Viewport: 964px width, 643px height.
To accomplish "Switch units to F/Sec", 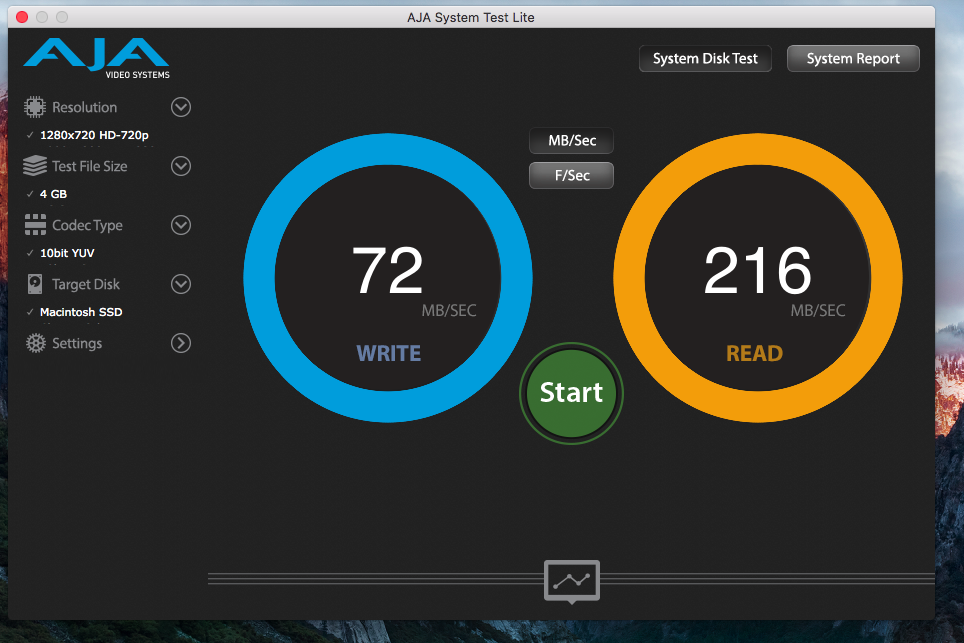I will click(x=572, y=176).
